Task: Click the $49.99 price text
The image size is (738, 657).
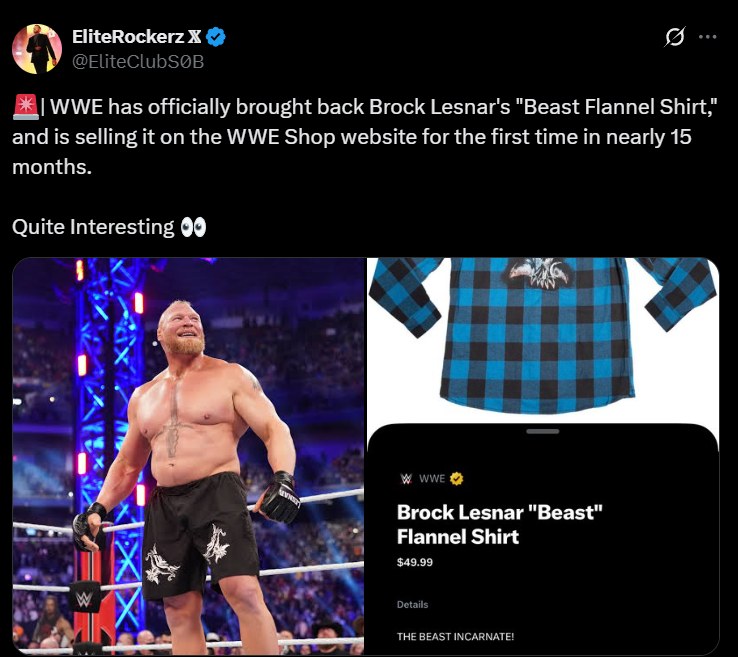Action: (x=415, y=562)
